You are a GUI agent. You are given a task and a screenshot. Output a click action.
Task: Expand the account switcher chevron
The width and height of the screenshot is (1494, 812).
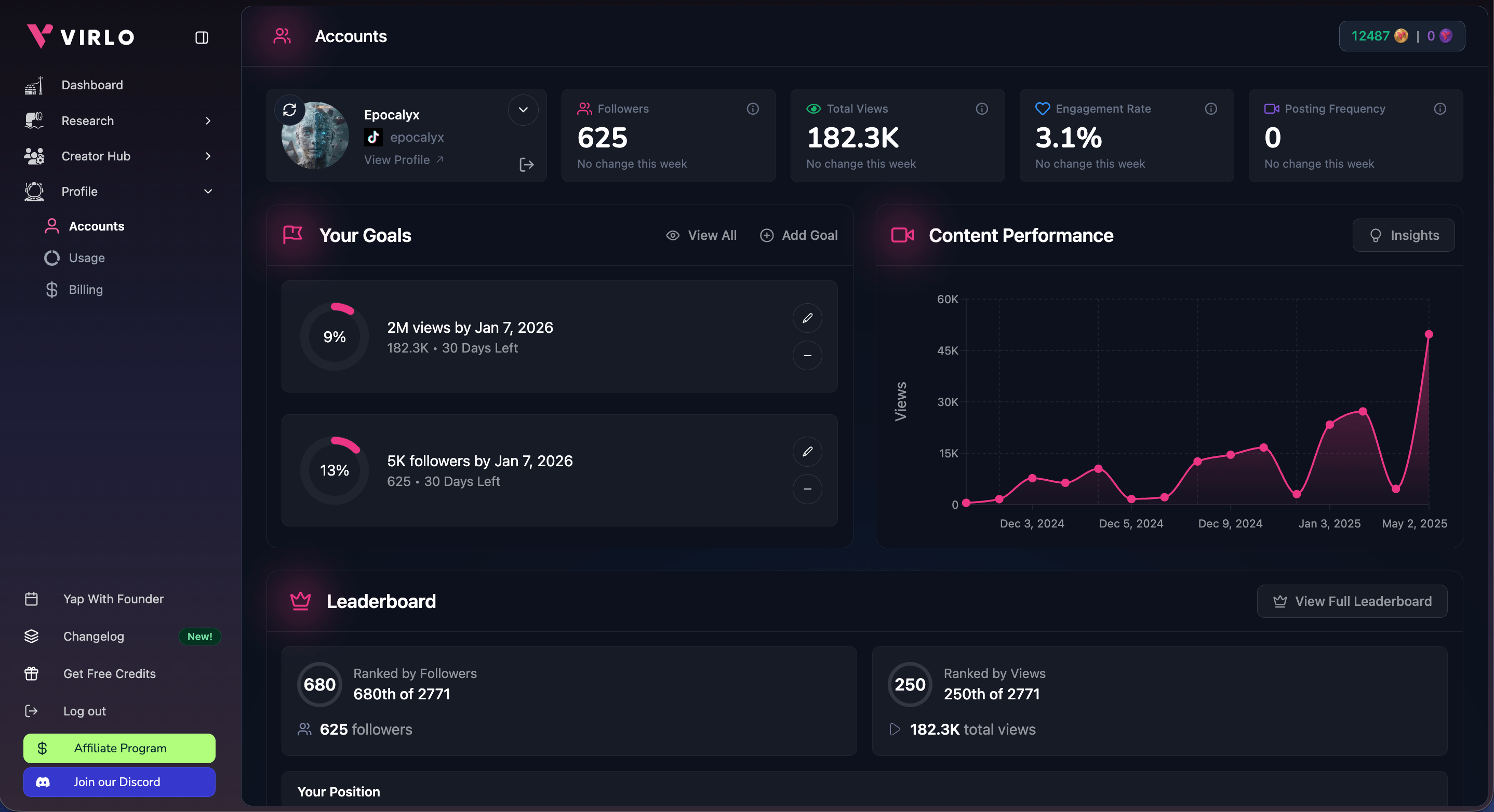[x=523, y=110]
